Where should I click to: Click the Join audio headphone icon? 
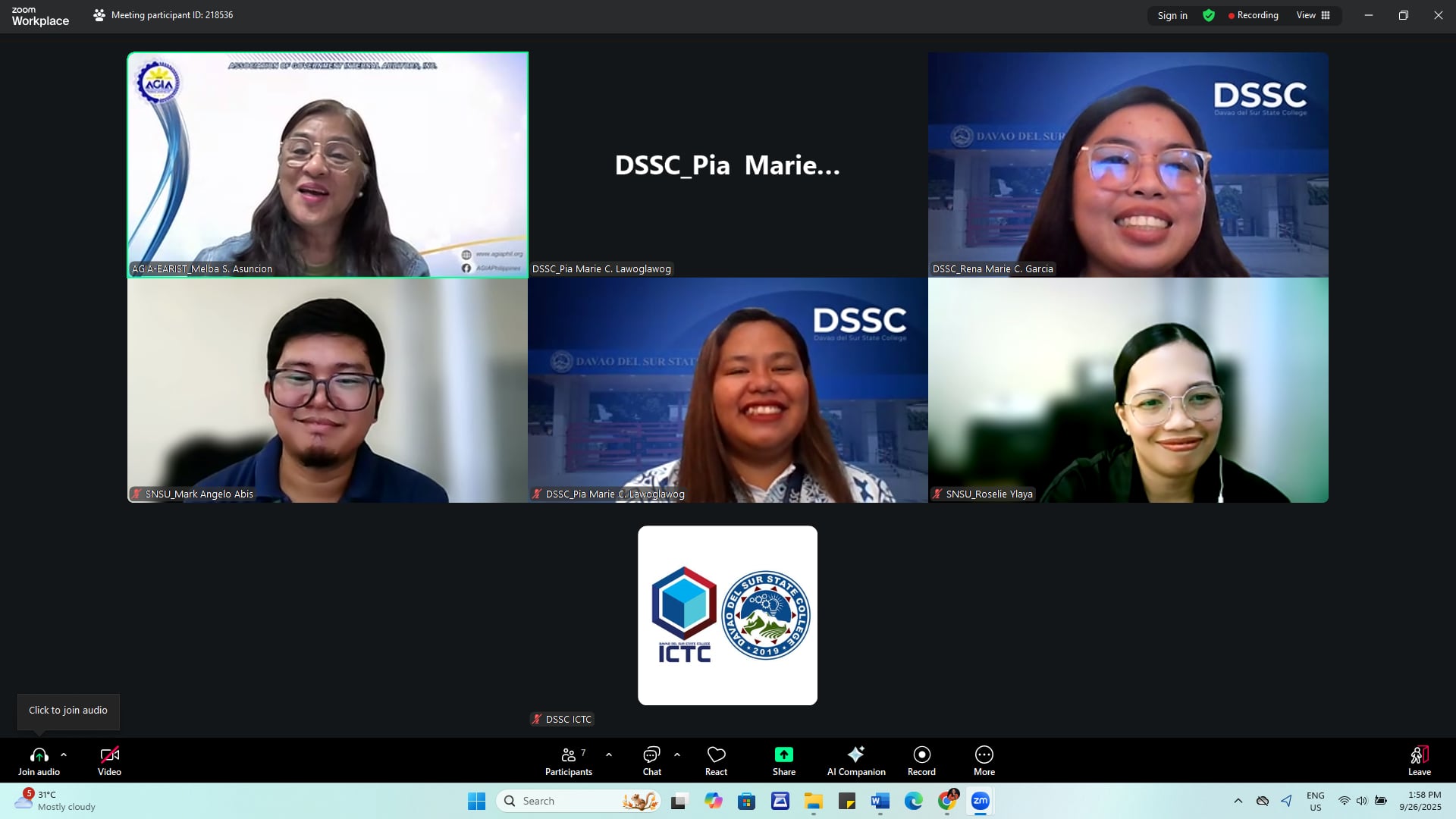pyautogui.click(x=39, y=755)
